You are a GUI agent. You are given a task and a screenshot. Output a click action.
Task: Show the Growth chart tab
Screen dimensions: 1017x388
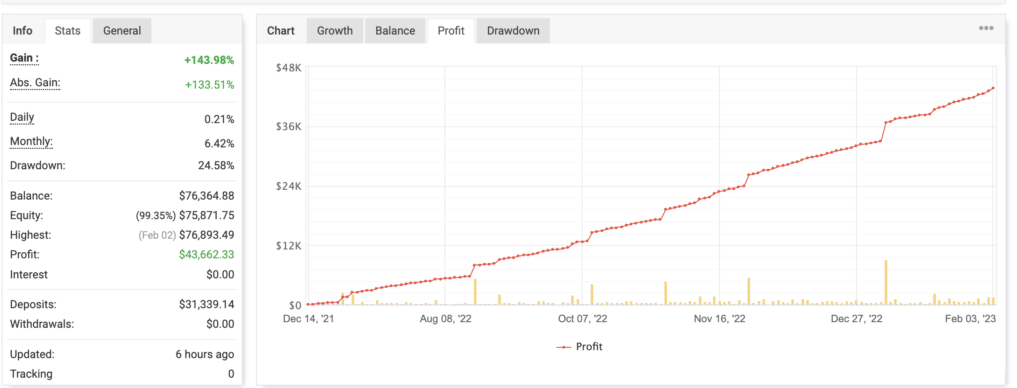(x=335, y=30)
